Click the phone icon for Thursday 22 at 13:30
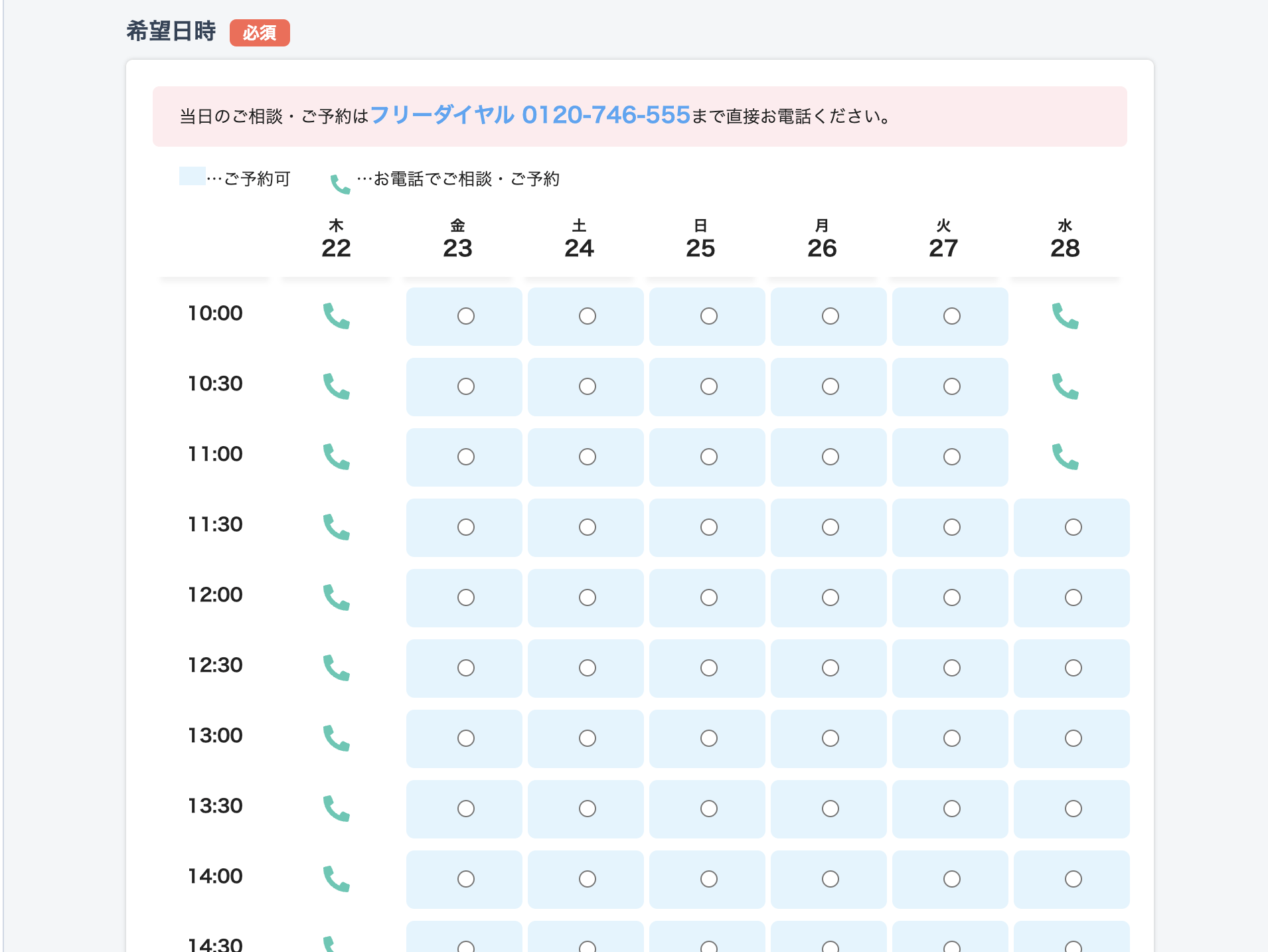The height and width of the screenshot is (952, 1268). point(337,809)
